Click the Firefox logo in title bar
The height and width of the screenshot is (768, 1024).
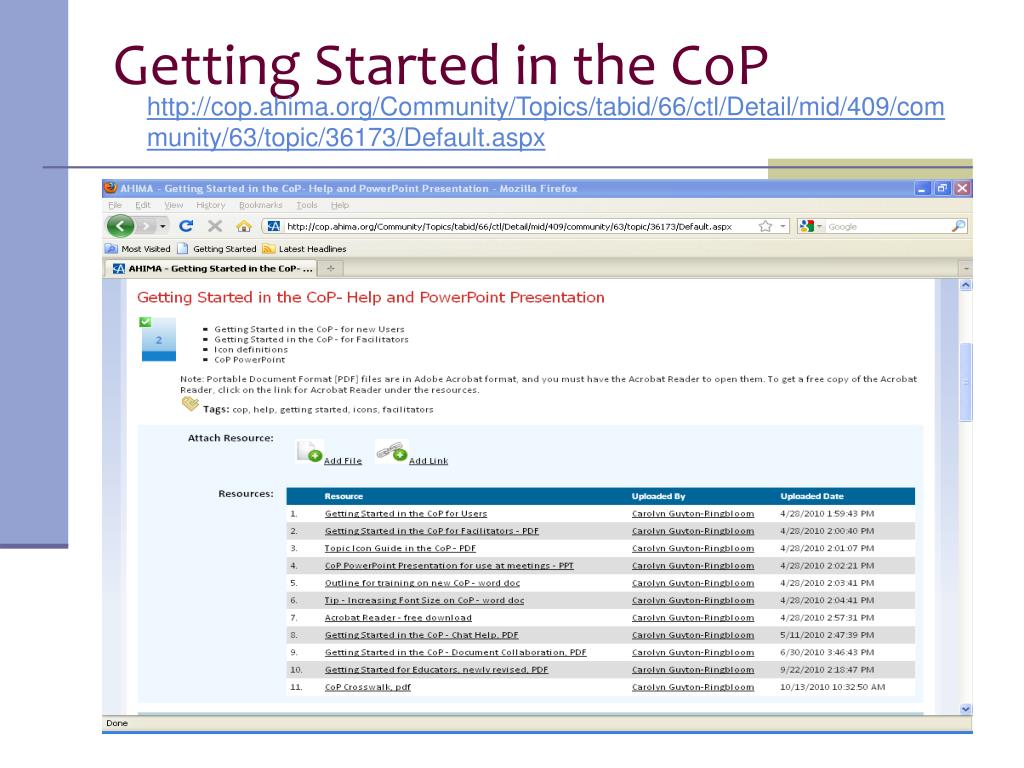click(x=110, y=188)
